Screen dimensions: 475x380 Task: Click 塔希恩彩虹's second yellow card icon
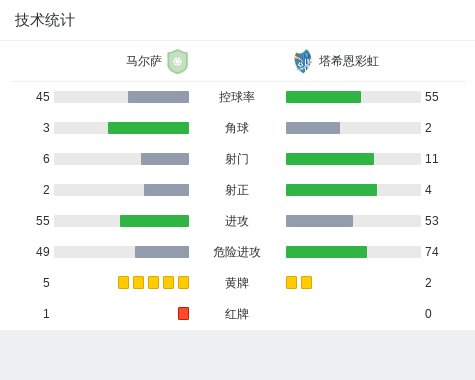point(306,282)
